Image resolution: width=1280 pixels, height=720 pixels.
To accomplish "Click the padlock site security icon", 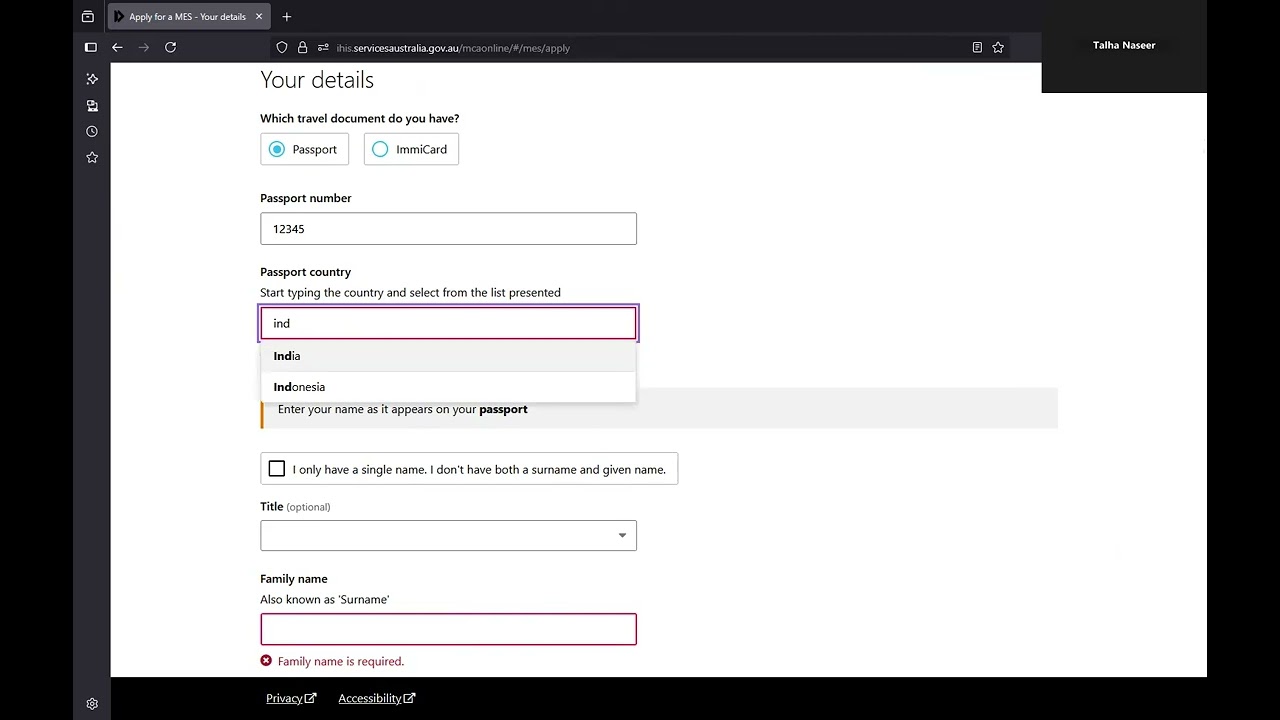I will pos(302,47).
